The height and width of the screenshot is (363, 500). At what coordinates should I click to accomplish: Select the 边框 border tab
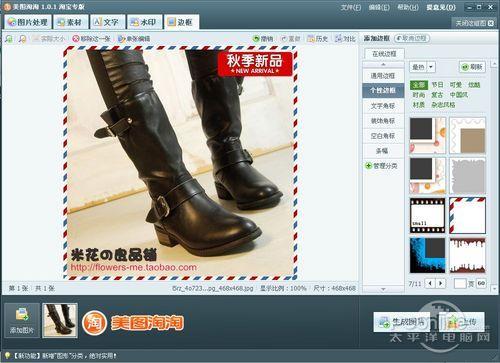click(181, 22)
